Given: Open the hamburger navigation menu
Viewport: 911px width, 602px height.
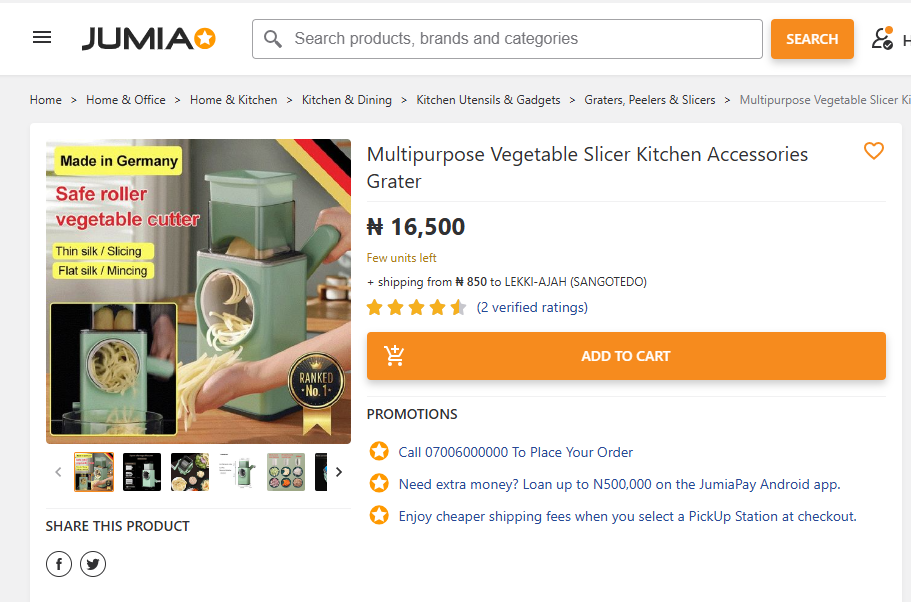Looking at the screenshot, I should pos(42,38).
